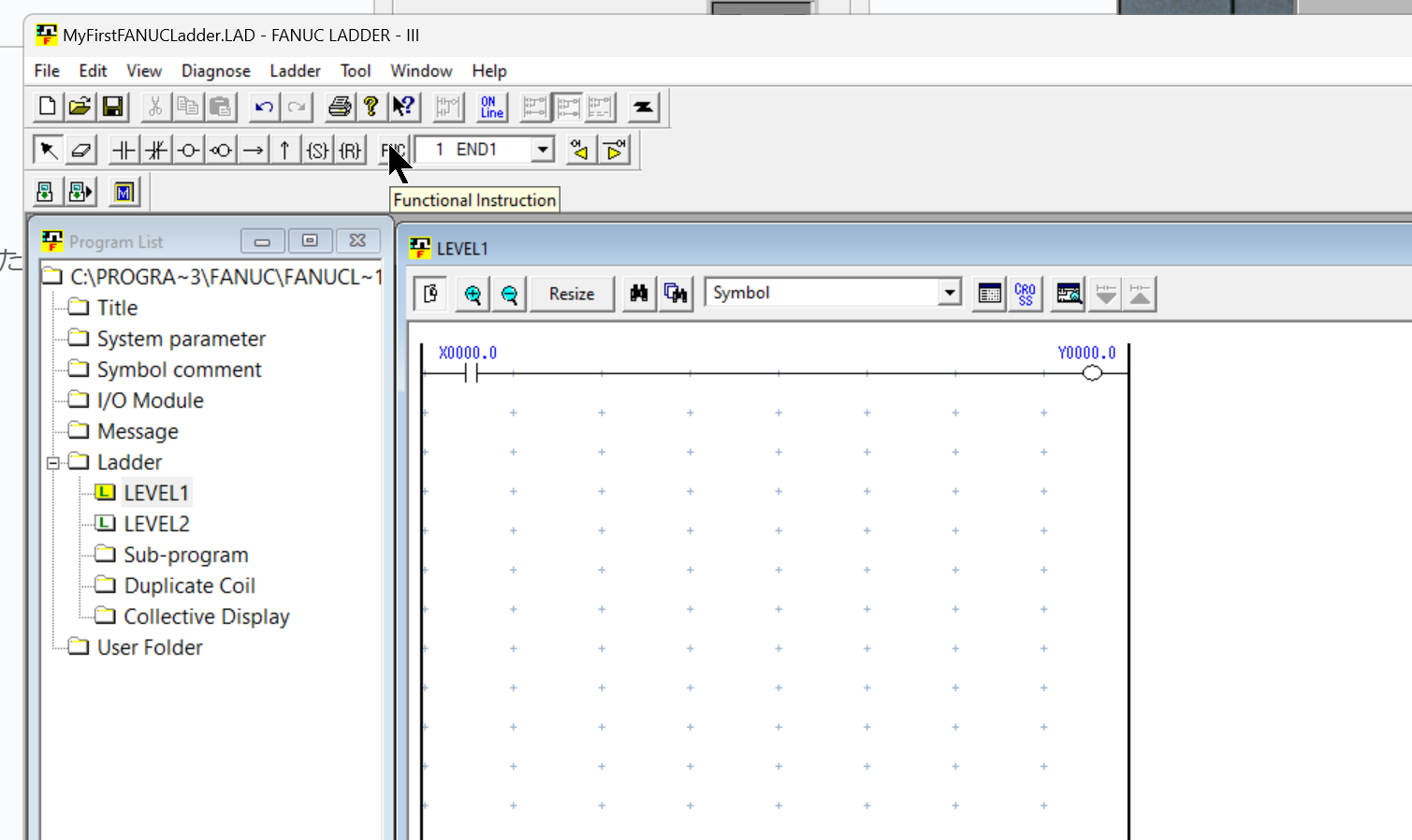This screenshot has width=1412, height=840.
Task: Insert a write coil
Action: tap(188, 150)
